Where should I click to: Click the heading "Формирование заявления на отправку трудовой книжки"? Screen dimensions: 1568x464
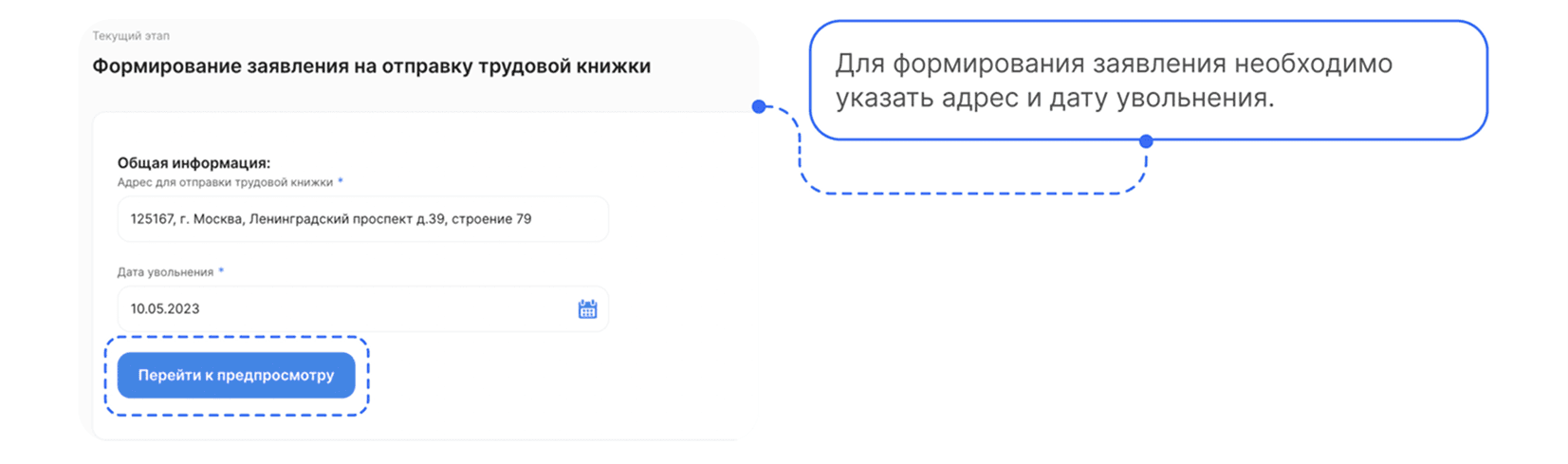(x=371, y=66)
